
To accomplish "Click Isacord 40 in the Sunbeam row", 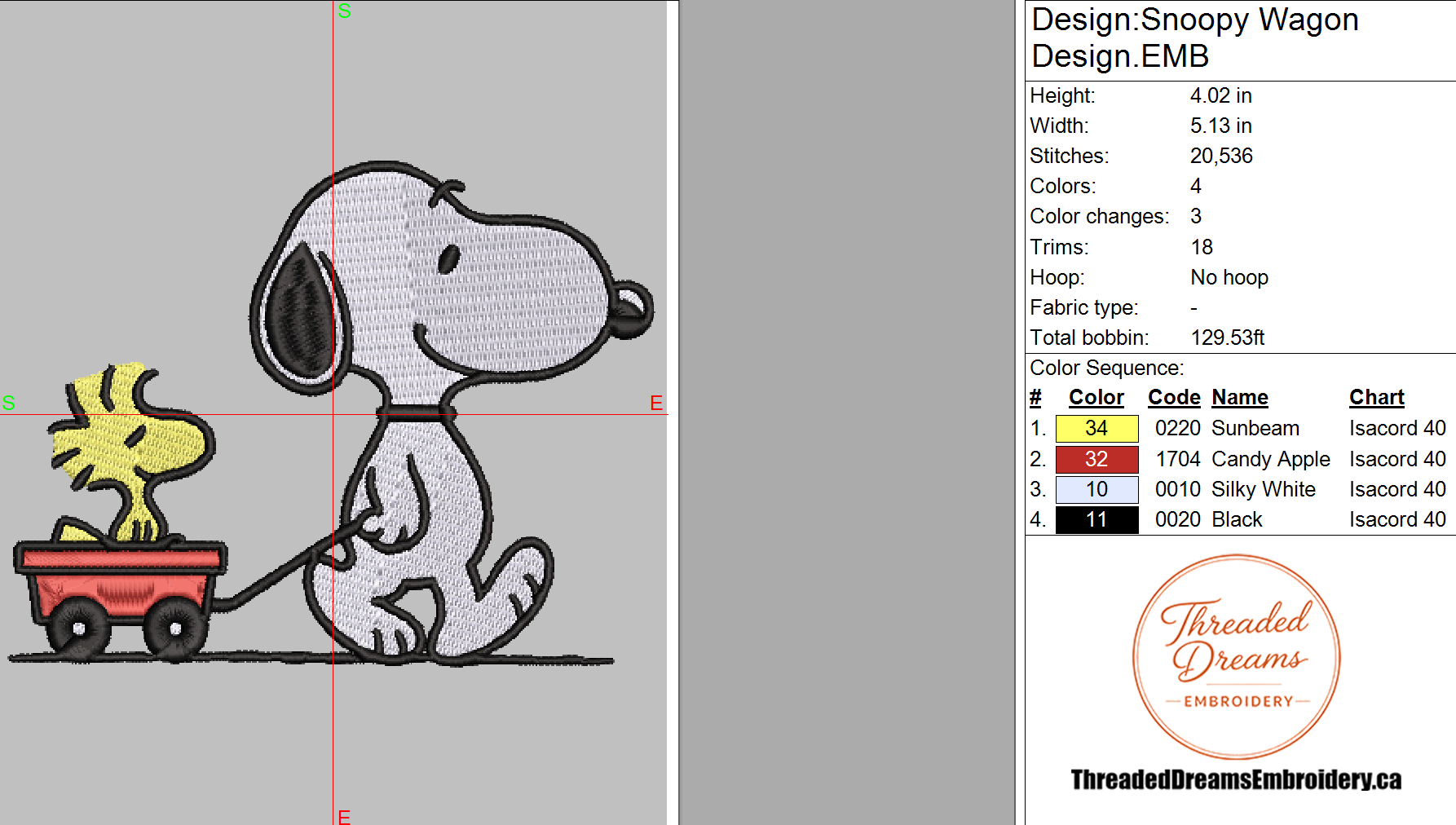I will coord(1397,428).
